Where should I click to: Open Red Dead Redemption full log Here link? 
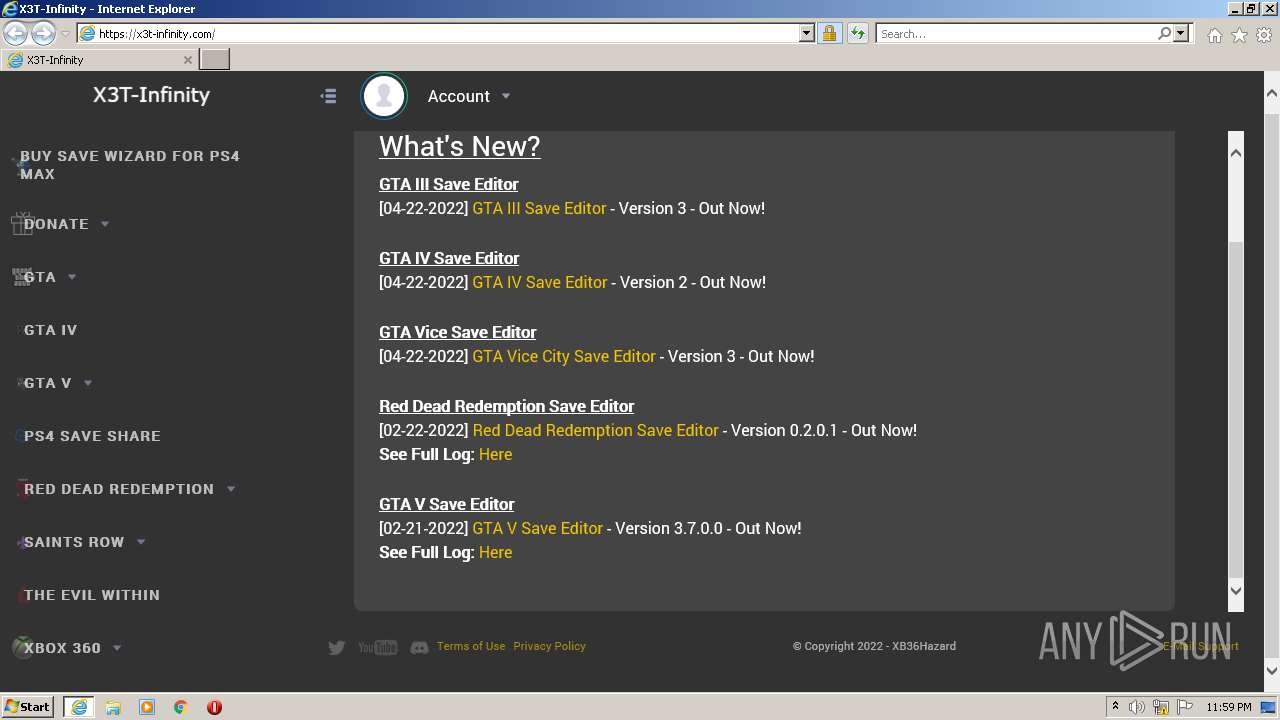tap(495, 454)
